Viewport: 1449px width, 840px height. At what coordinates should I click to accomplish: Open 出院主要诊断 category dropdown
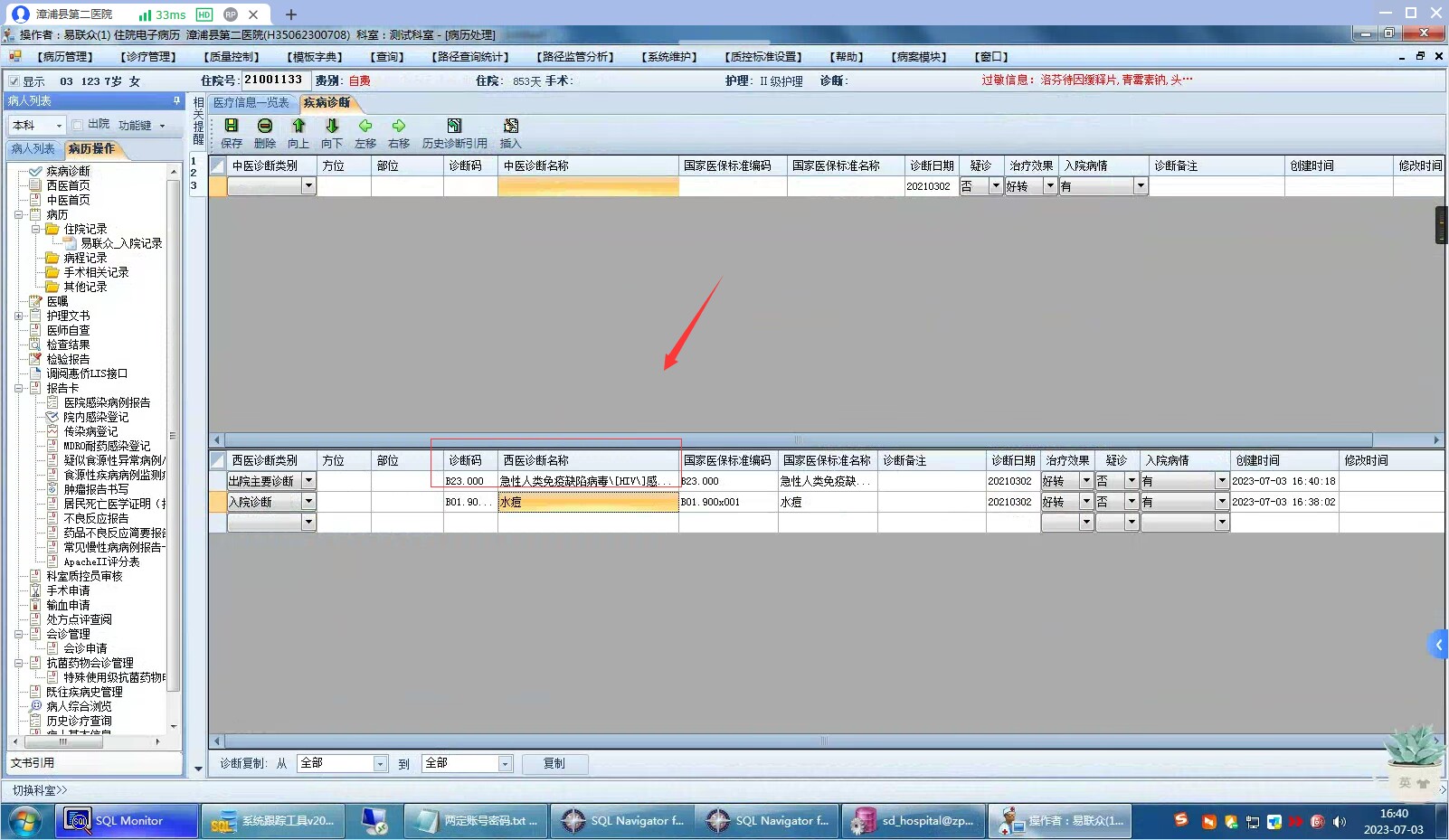[308, 481]
